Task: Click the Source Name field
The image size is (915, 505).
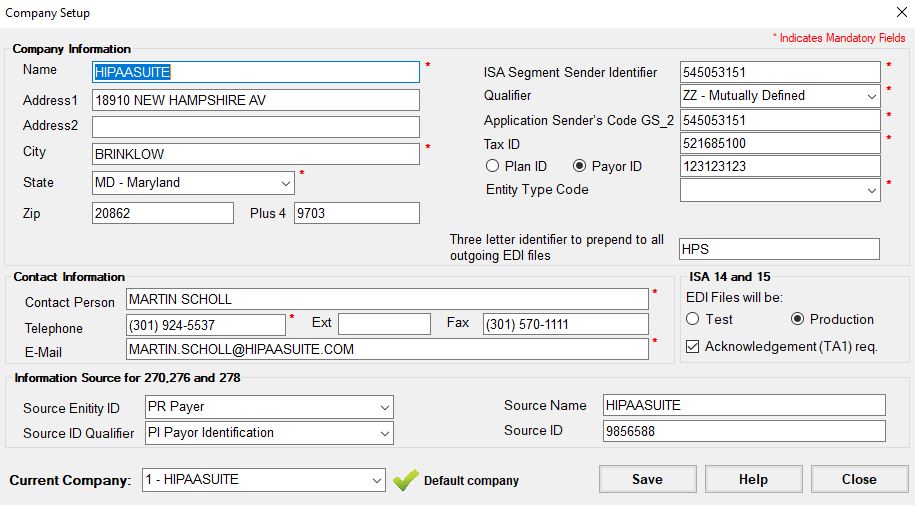Action: pos(744,405)
